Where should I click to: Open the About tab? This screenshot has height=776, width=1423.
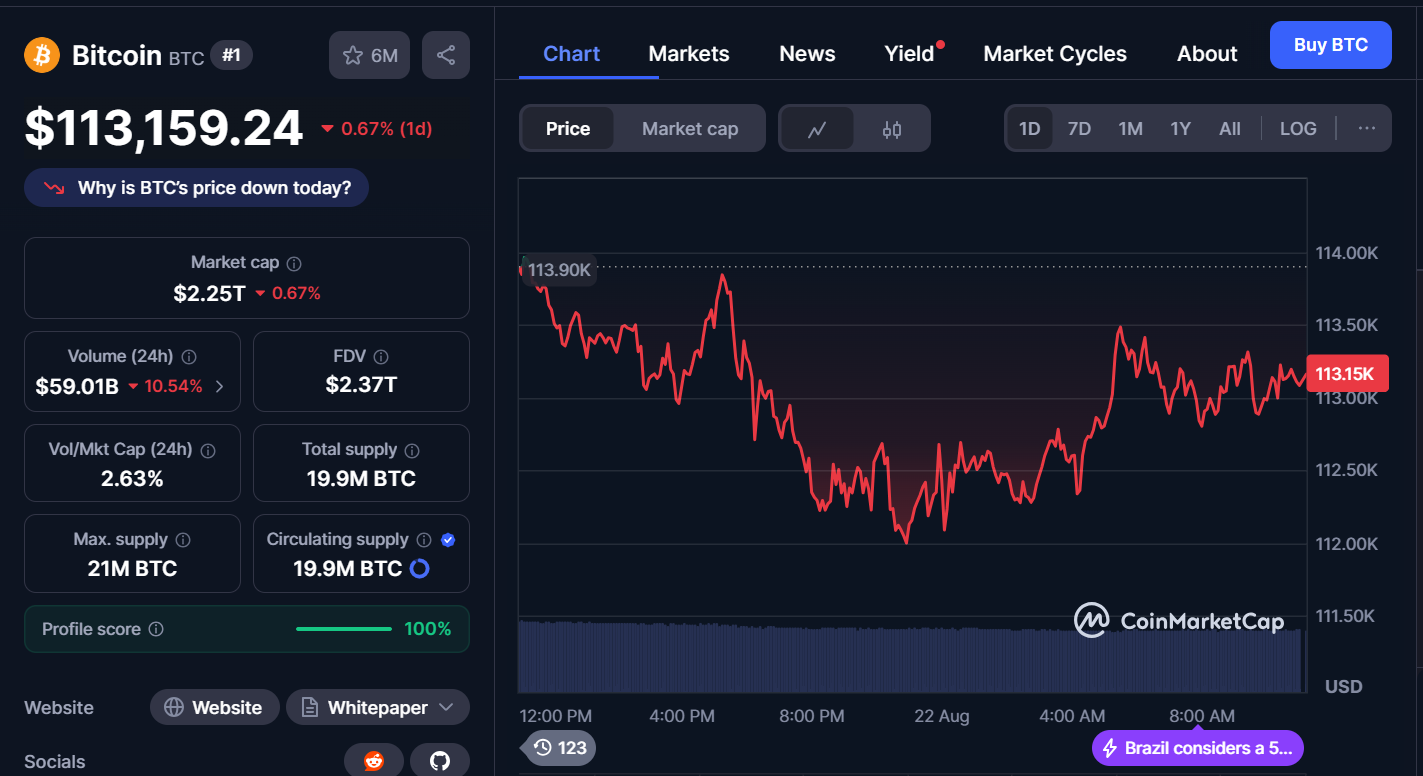[x=1207, y=54]
